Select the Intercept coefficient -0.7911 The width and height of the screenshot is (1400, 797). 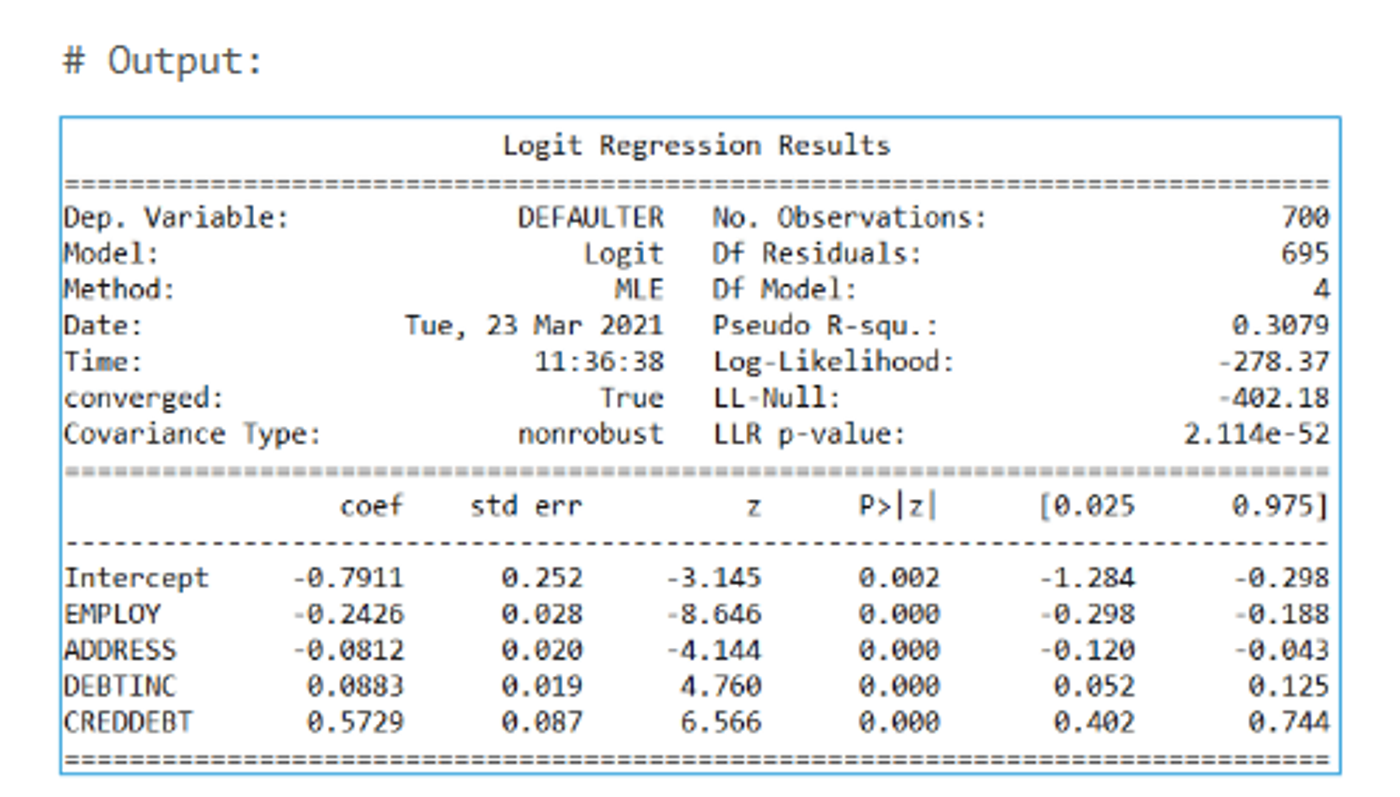pos(348,578)
